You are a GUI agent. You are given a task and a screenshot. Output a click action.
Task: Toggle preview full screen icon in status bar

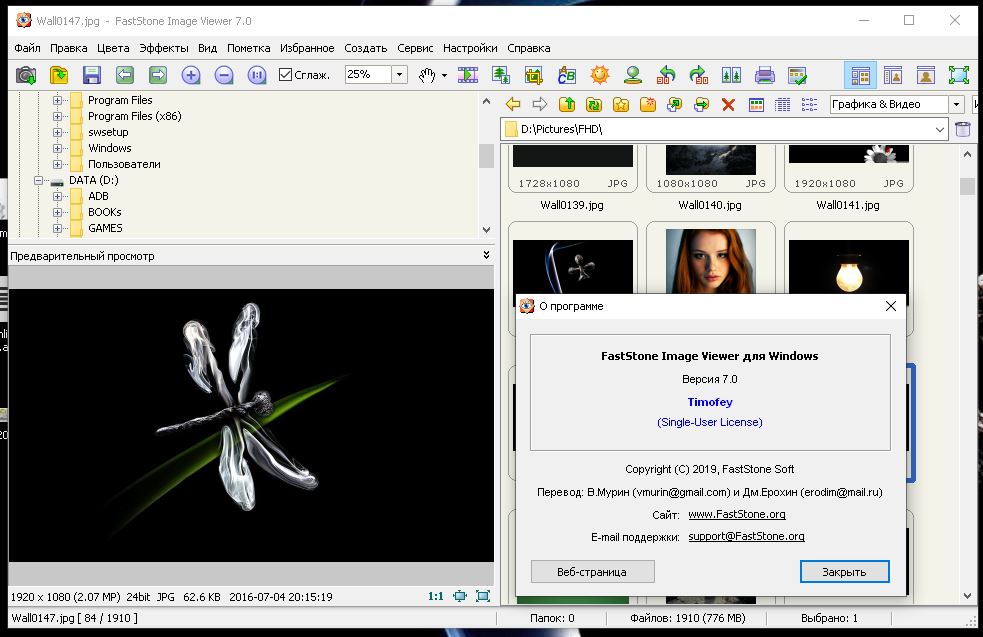click(483, 596)
